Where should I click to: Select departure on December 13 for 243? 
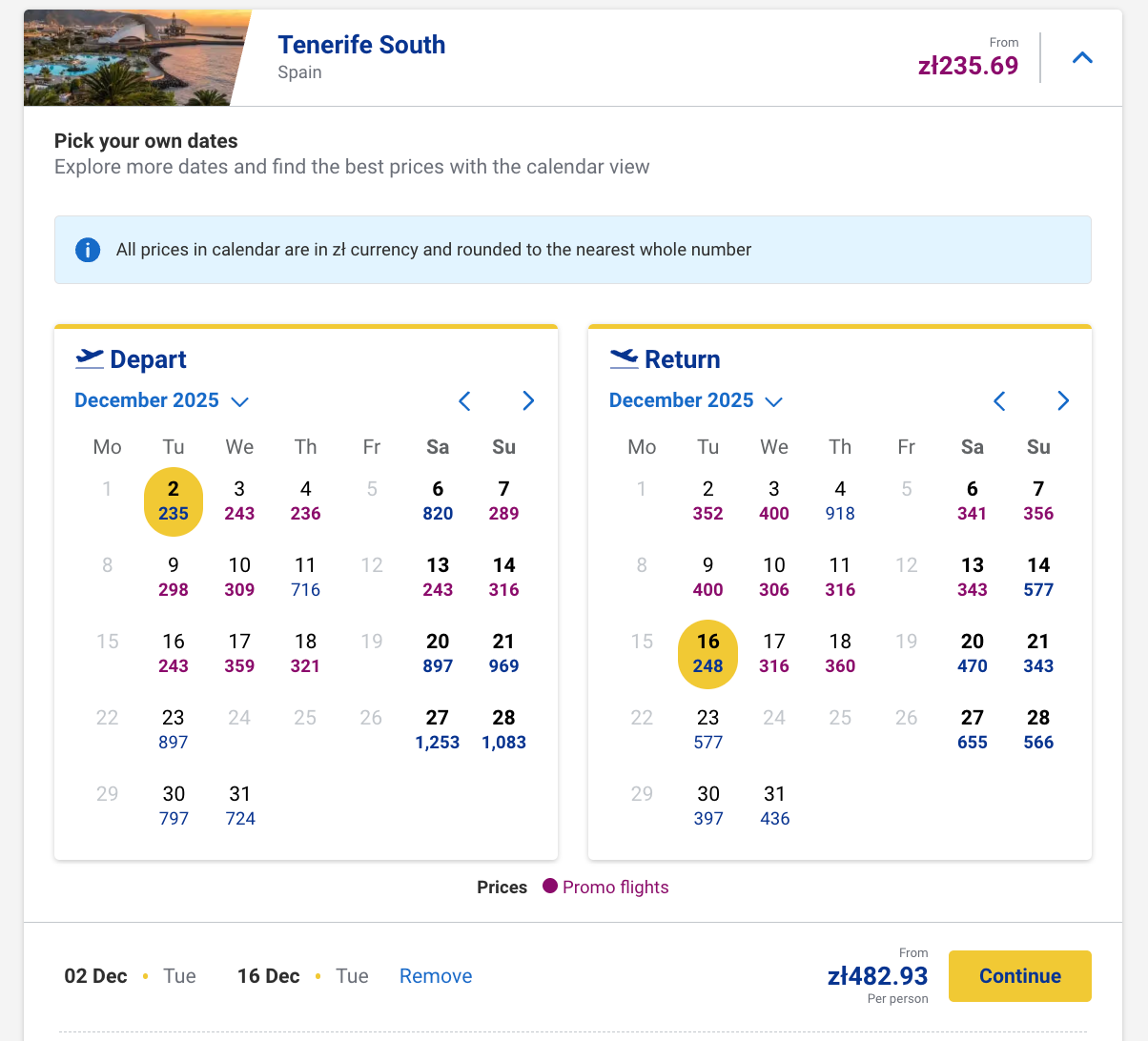point(438,578)
